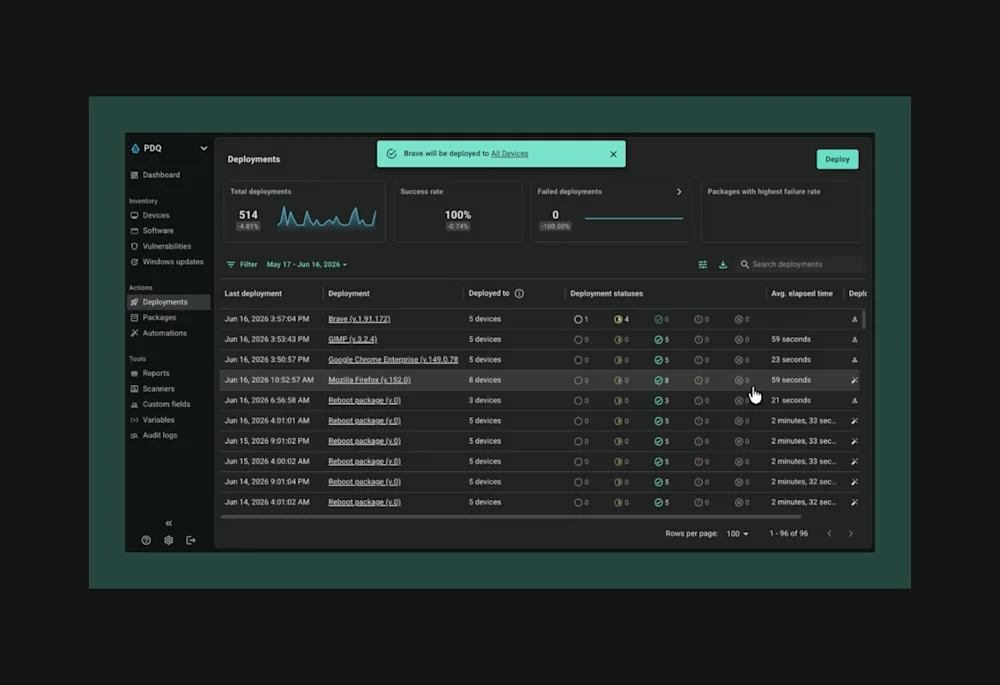Open GIMP (v.3.2.4) deployment

click(353, 339)
